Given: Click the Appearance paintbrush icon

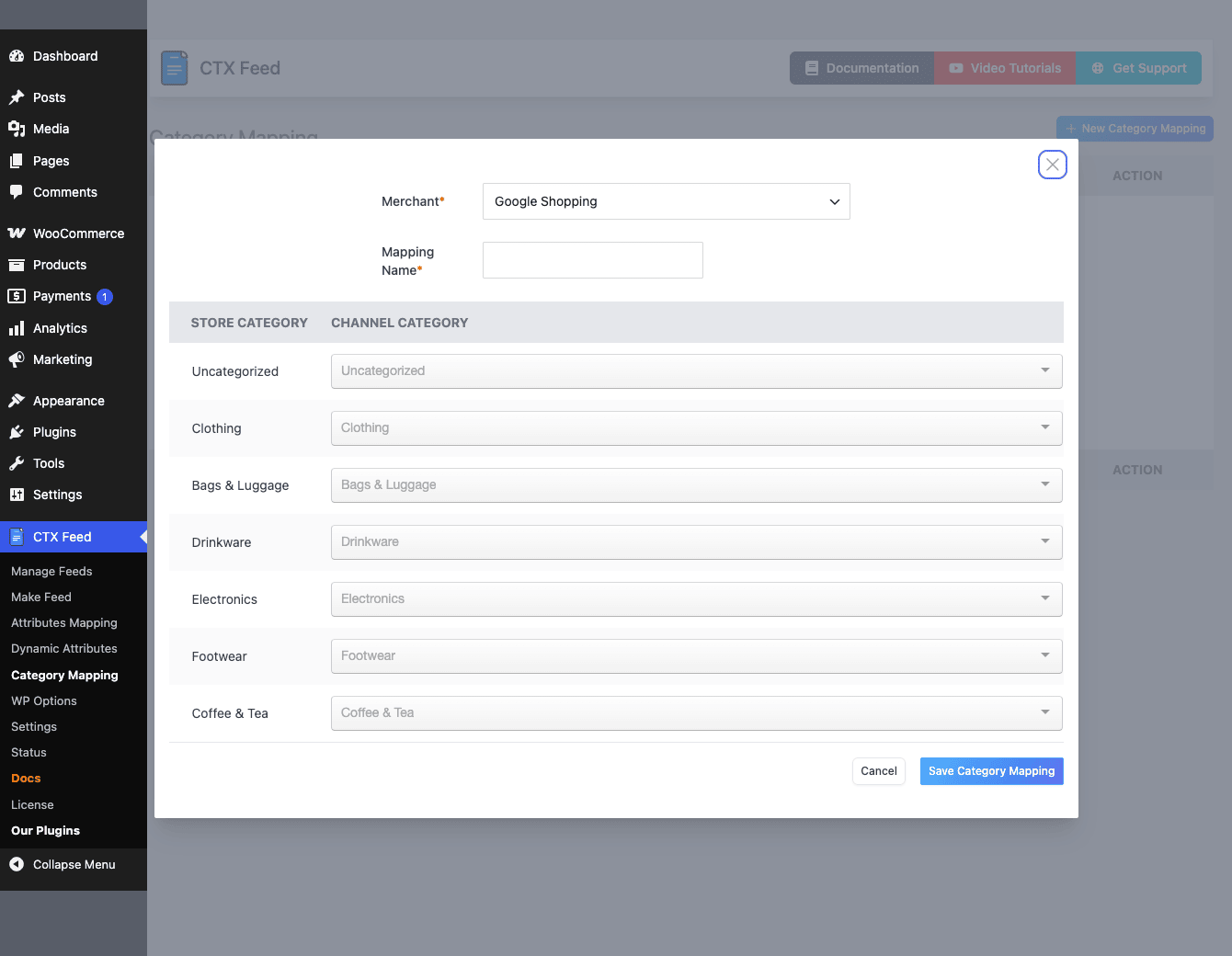Looking at the screenshot, I should tap(17, 401).
